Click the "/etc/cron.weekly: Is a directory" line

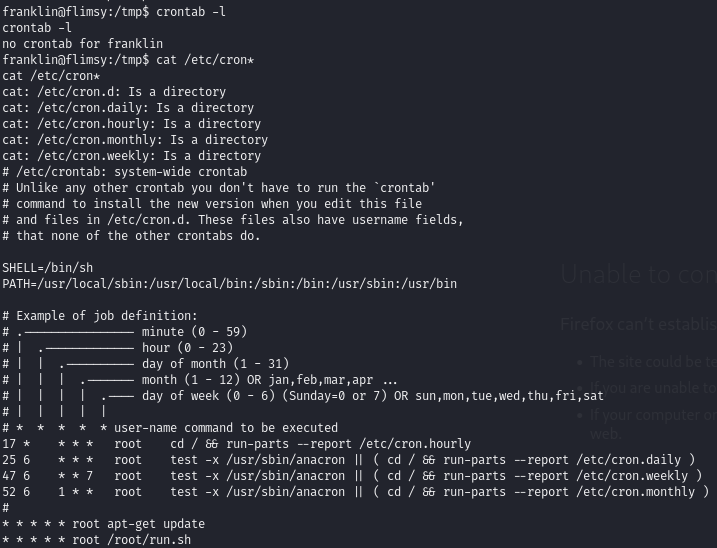(131, 155)
